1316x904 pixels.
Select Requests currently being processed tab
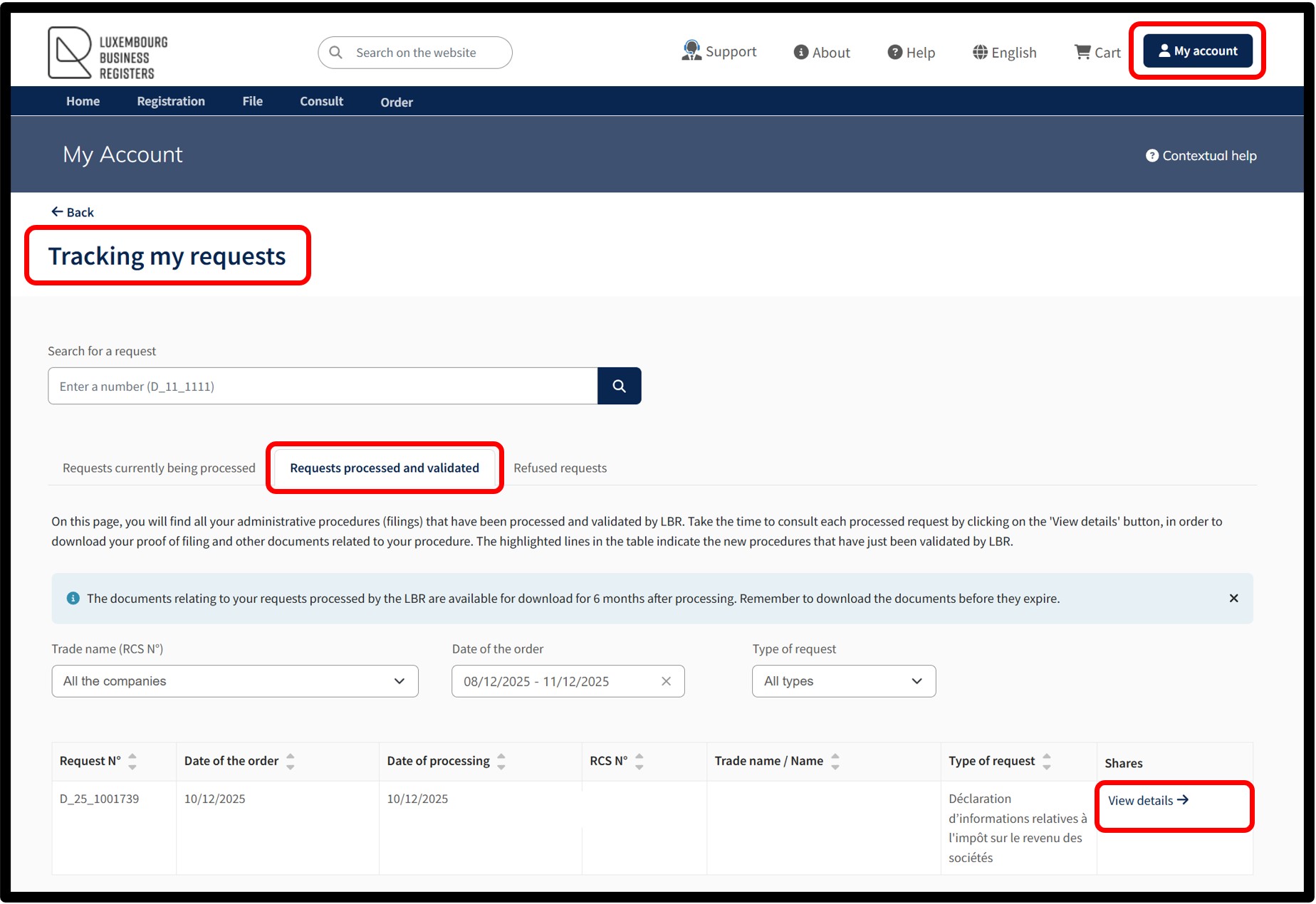point(159,468)
